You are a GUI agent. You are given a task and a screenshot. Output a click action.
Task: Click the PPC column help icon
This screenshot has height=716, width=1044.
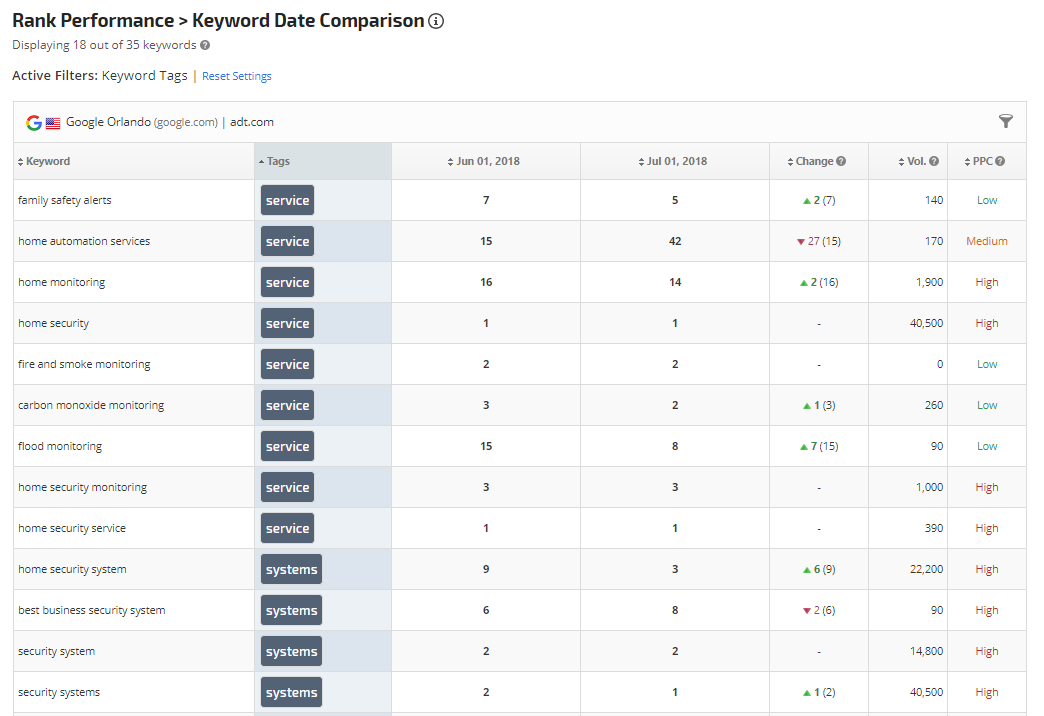click(1000, 161)
